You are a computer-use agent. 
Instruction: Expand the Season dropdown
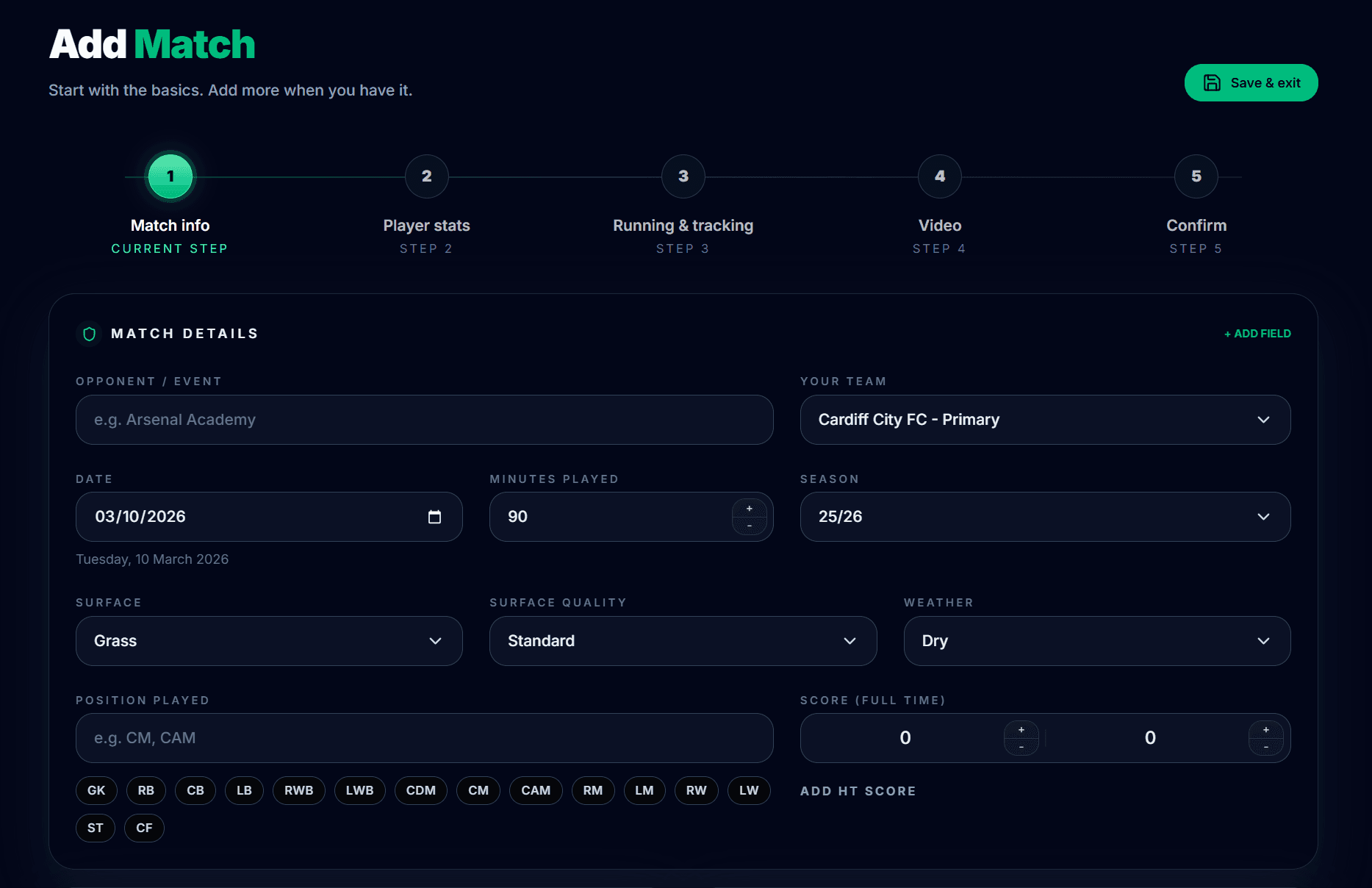coord(1044,517)
